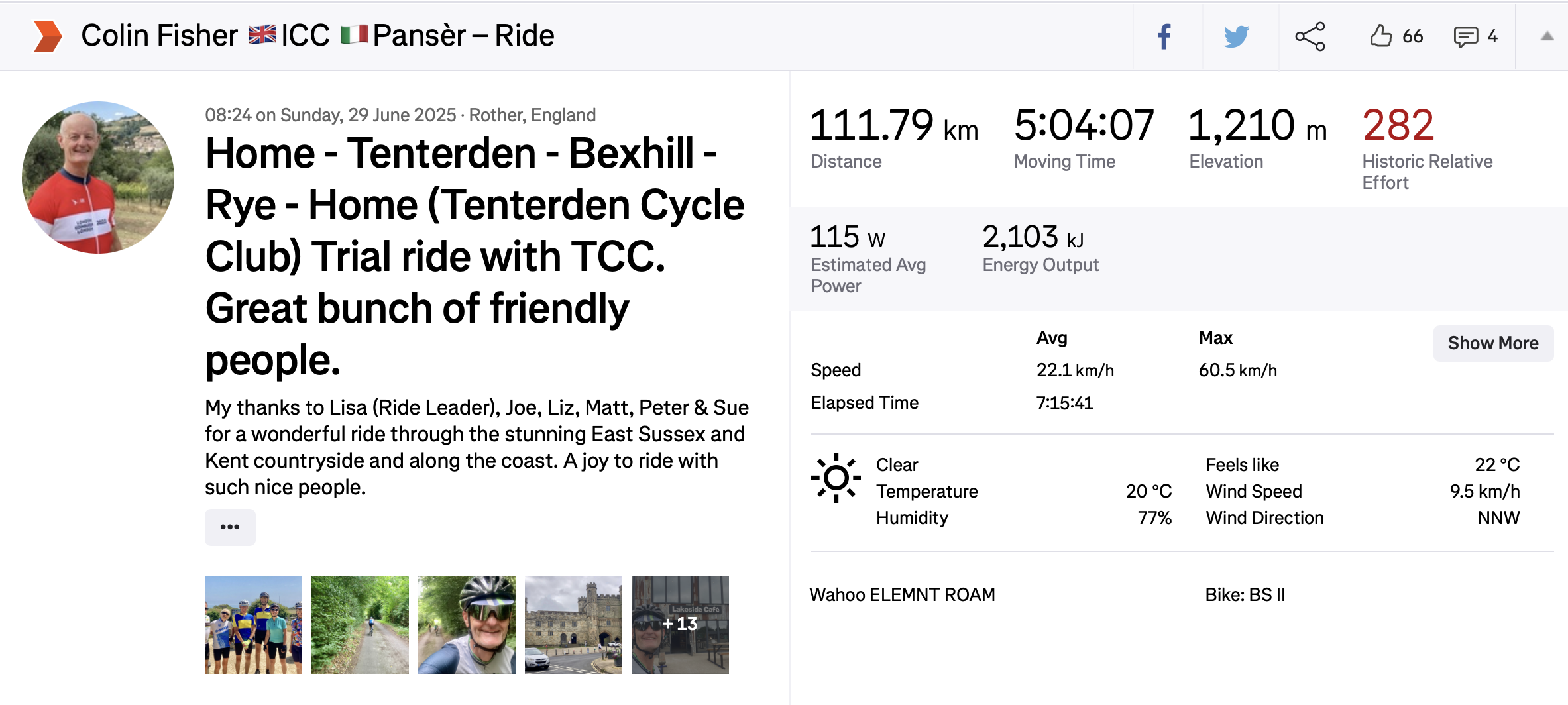The height and width of the screenshot is (705, 1568).
Task: Open comments speech bubble icon
Action: tap(1465, 36)
